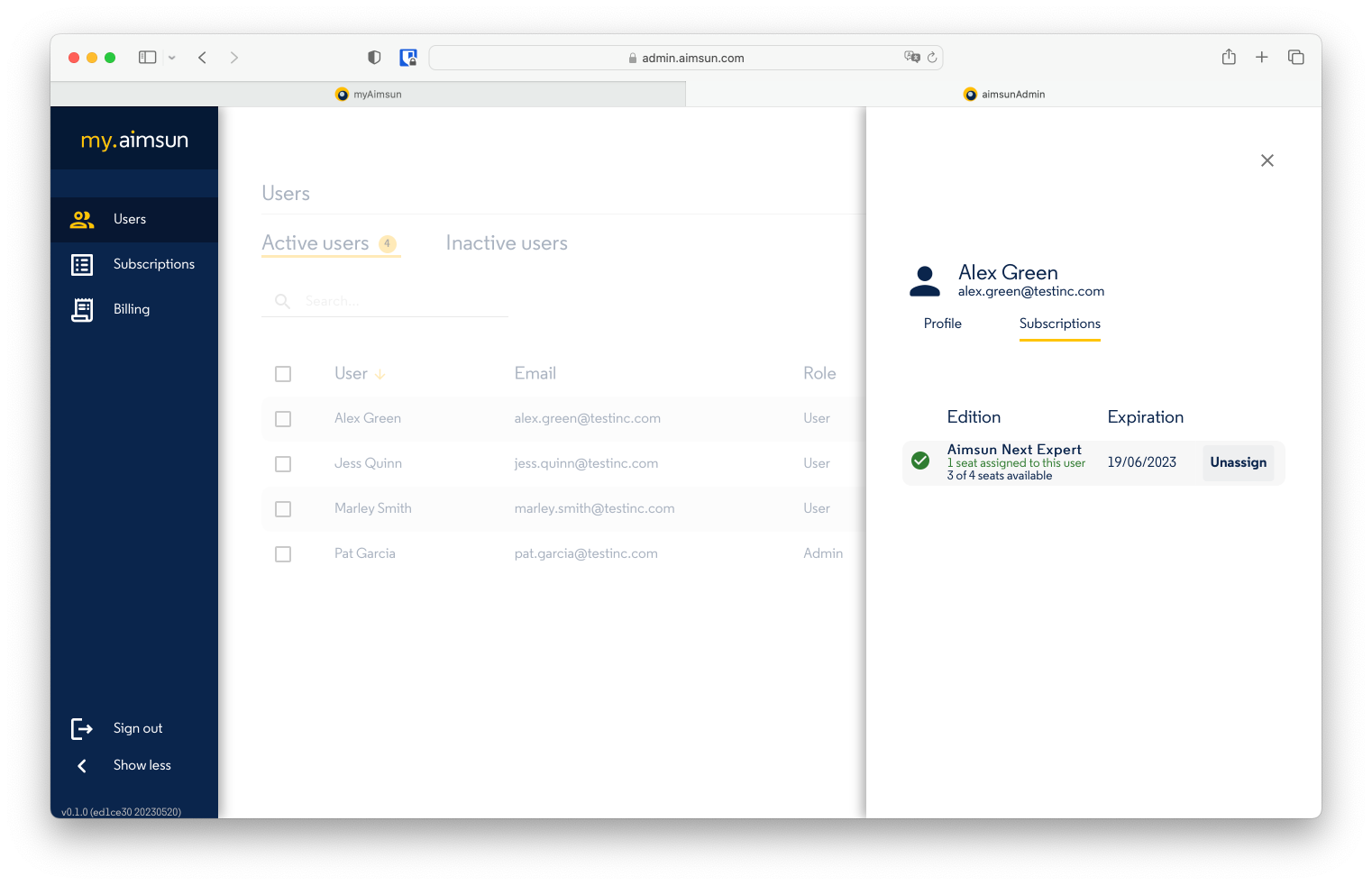
Task: Open a new Safari tab
Action: coord(1262,57)
